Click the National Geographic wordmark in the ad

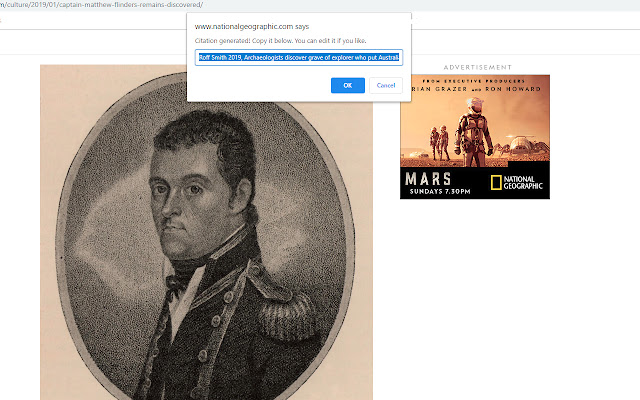coord(523,182)
